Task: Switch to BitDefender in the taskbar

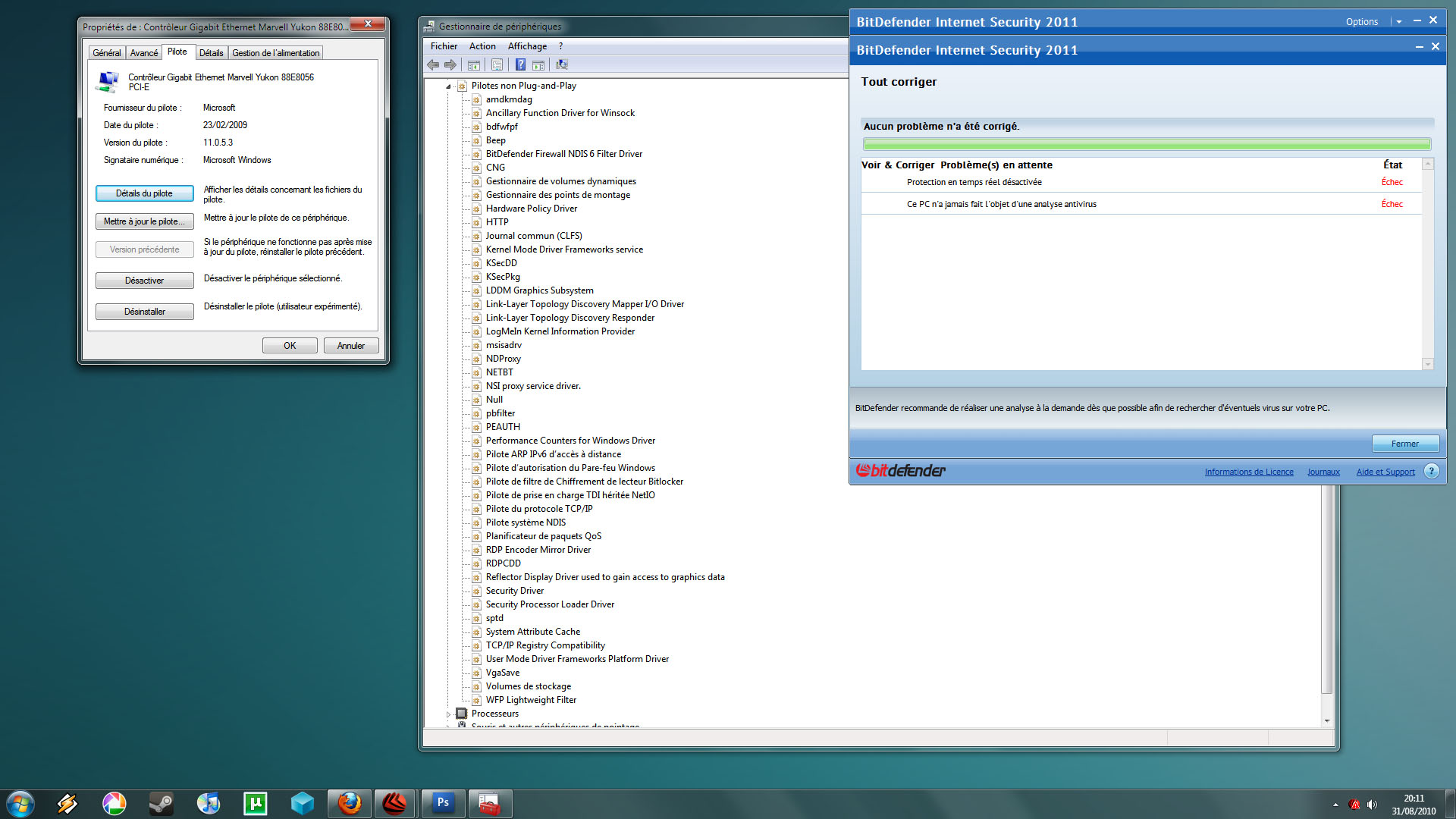Action: [395, 804]
